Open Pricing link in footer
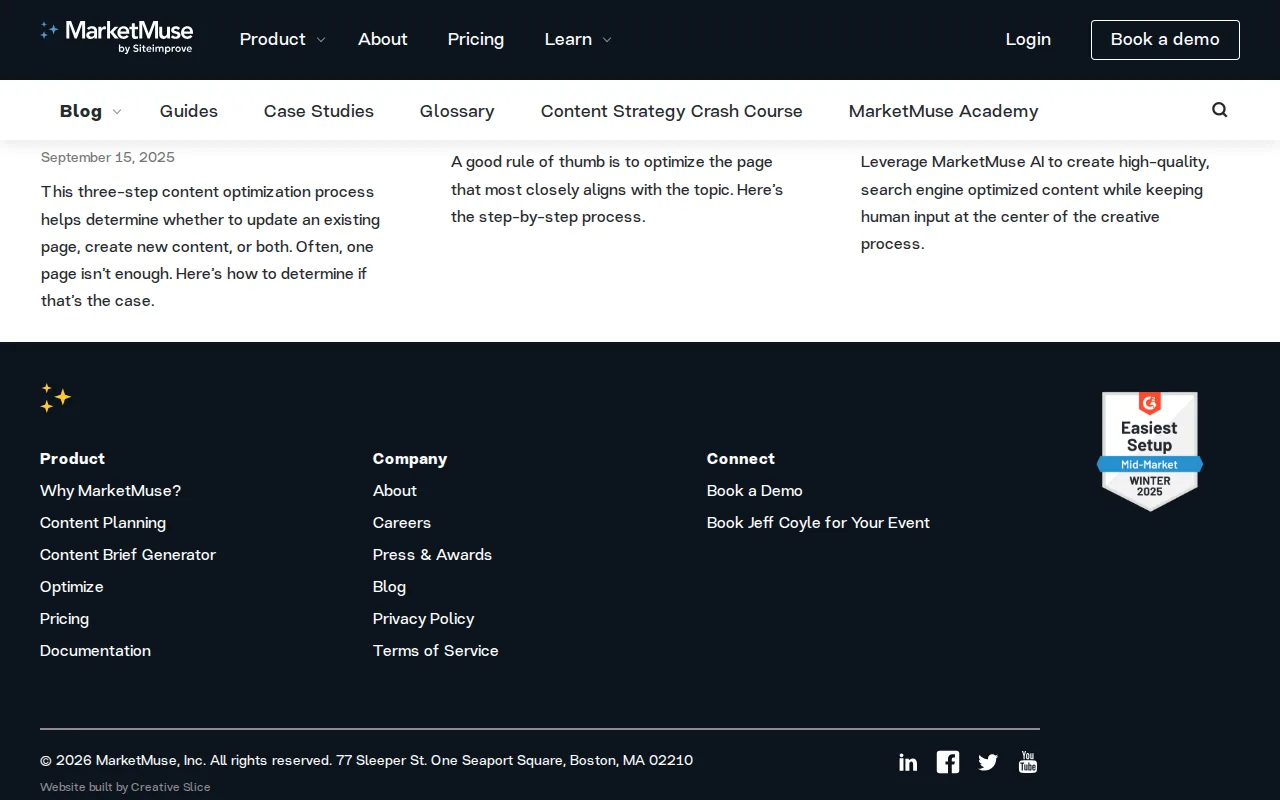Screen dimensions: 1280x800 coord(65,618)
